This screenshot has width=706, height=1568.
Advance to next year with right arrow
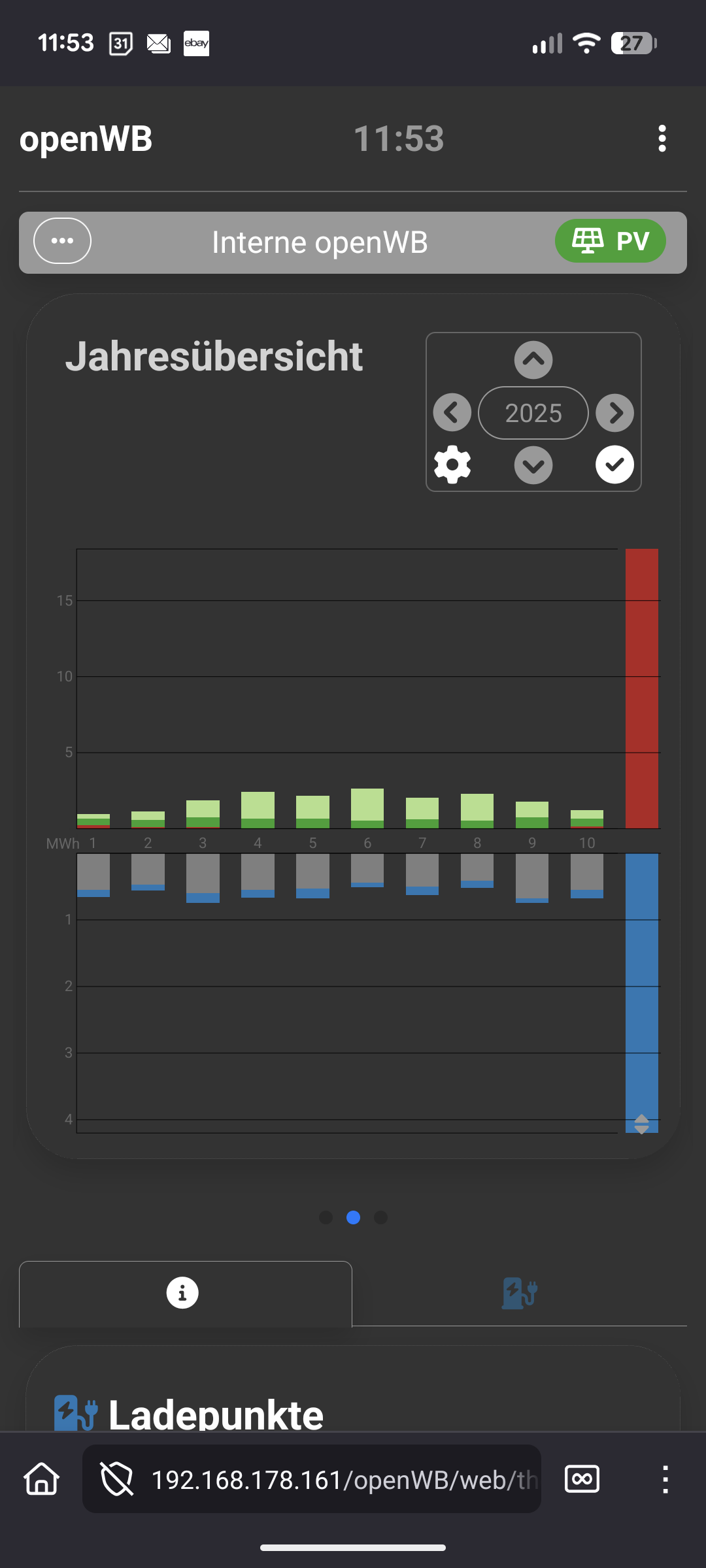tap(614, 412)
